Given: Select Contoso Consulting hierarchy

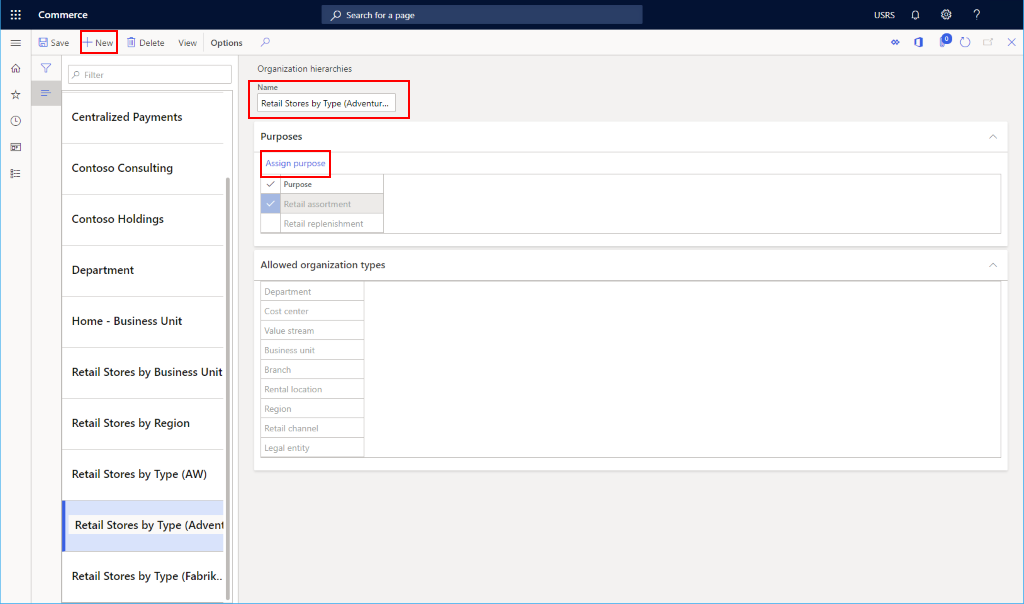Looking at the screenshot, I should 142,168.
